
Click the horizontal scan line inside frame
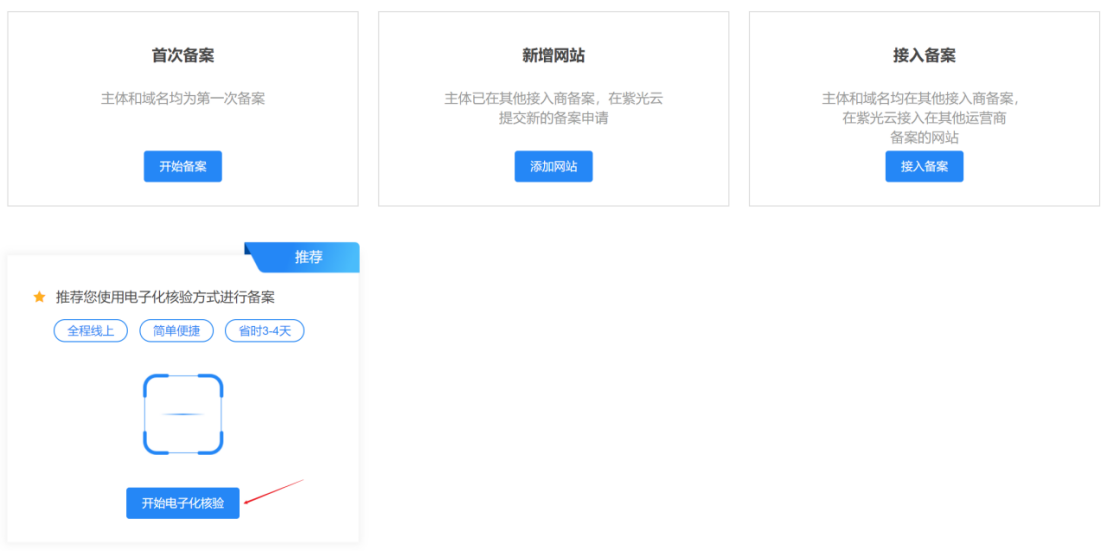click(183, 414)
